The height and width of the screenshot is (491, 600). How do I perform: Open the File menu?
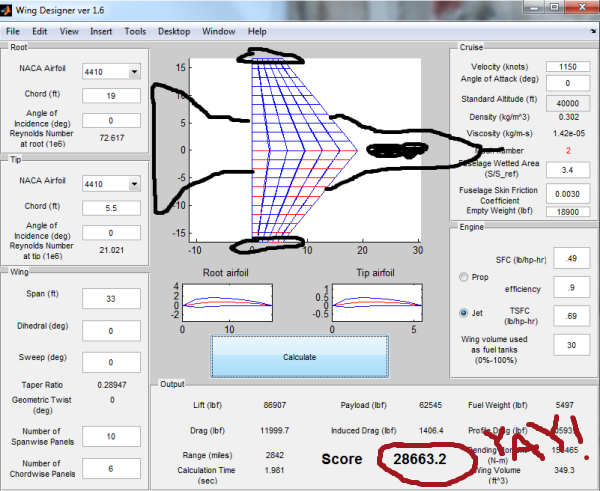coord(16,31)
